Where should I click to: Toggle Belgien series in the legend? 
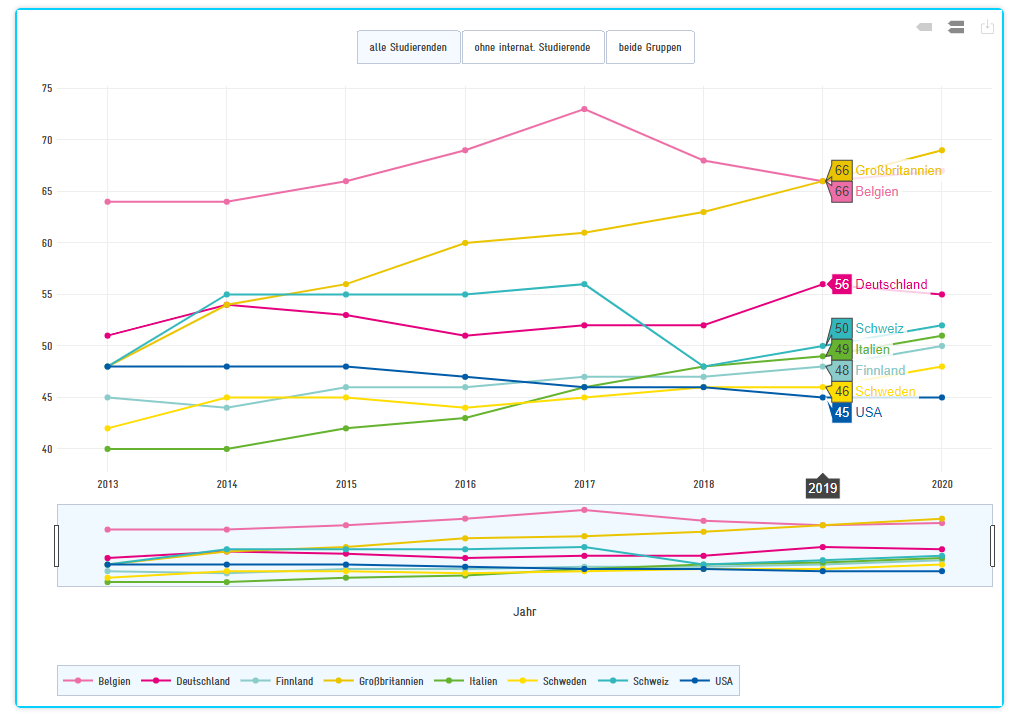pyautogui.click(x=102, y=681)
